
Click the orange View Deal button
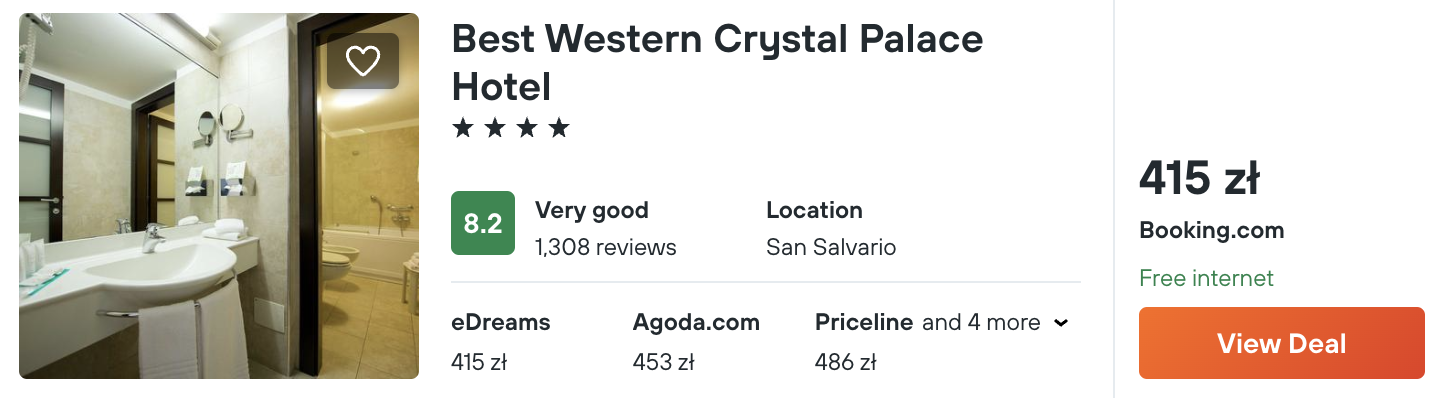(1281, 343)
